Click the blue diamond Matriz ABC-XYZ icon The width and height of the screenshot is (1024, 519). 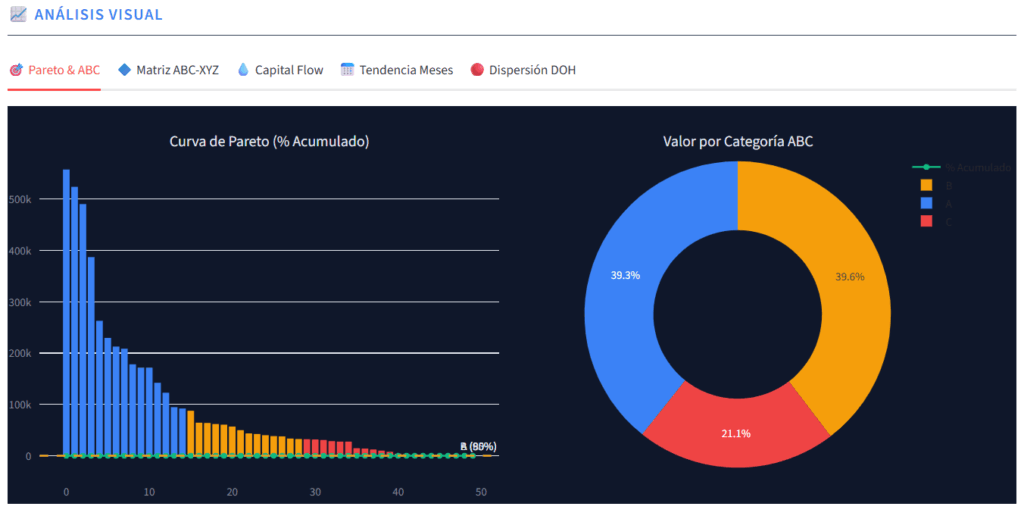124,70
